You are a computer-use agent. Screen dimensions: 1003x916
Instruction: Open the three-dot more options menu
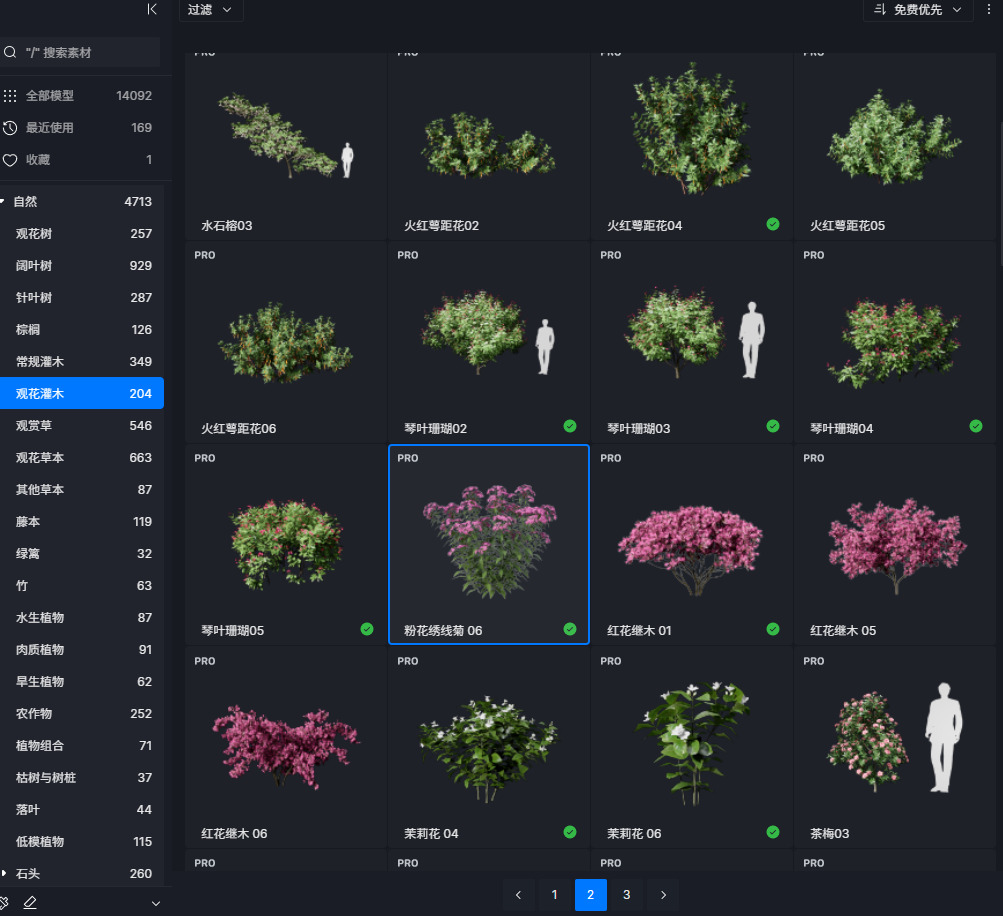point(989,9)
